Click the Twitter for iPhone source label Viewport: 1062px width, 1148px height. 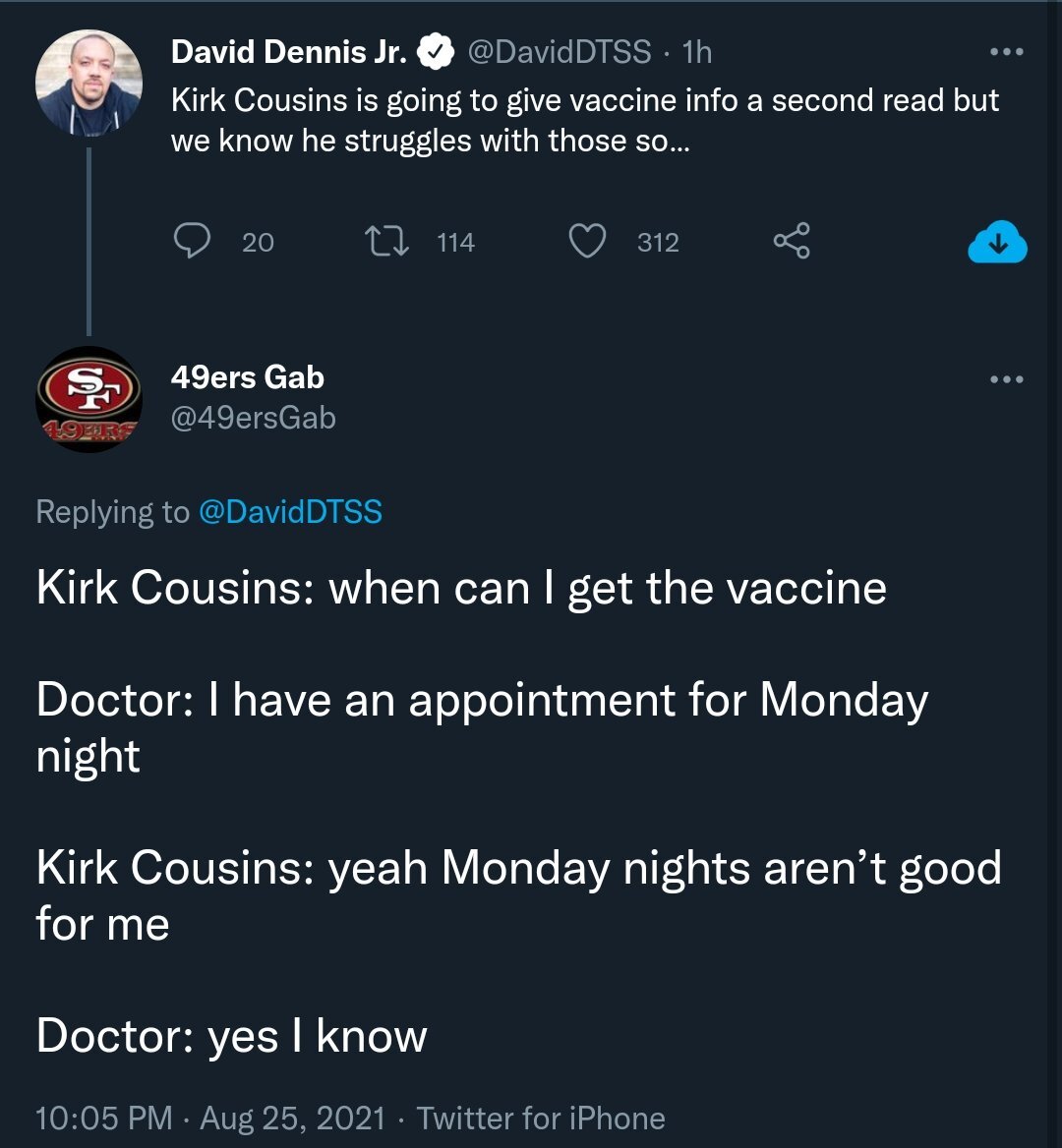click(541, 1119)
